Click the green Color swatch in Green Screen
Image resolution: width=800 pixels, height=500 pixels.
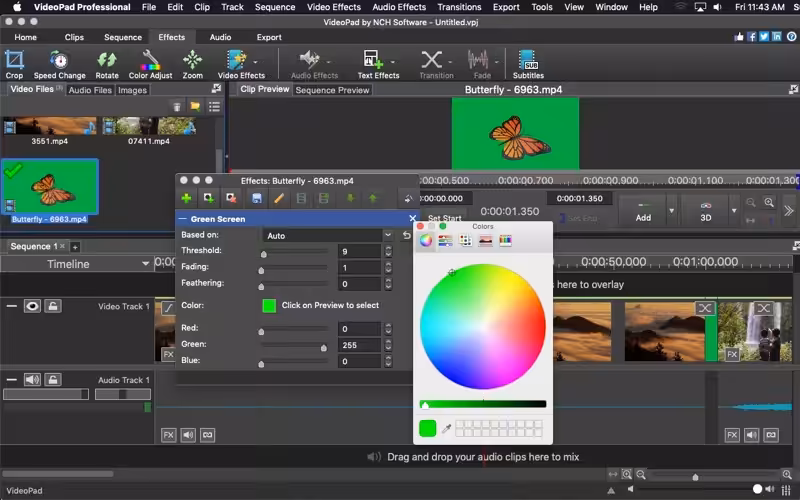point(269,305)
